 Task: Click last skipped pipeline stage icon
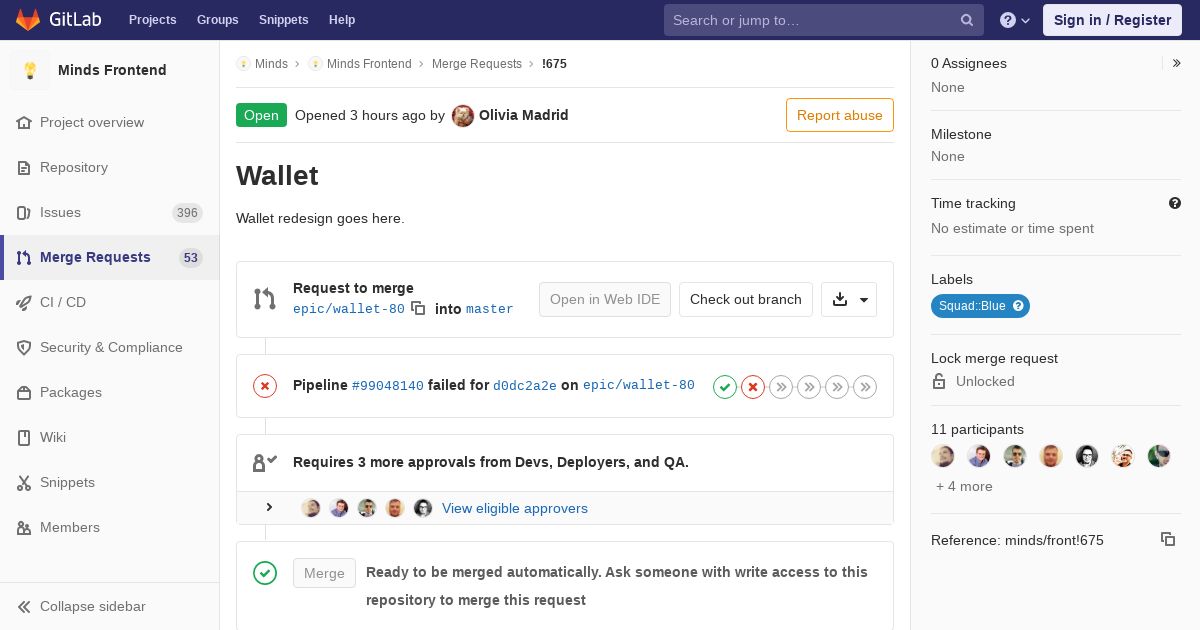click(x=865, y=387)
